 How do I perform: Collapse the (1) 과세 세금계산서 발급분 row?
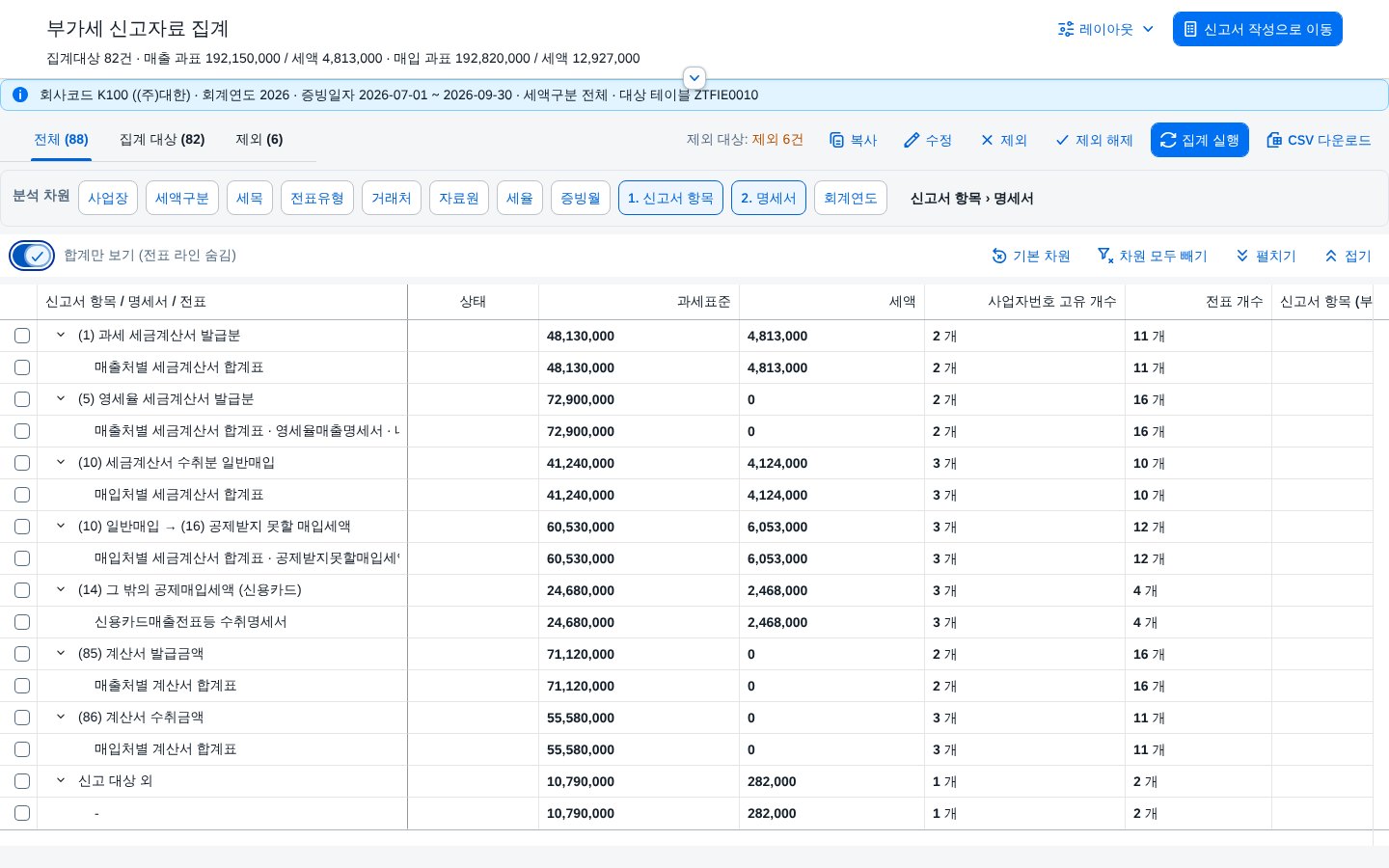coord(61,335)
